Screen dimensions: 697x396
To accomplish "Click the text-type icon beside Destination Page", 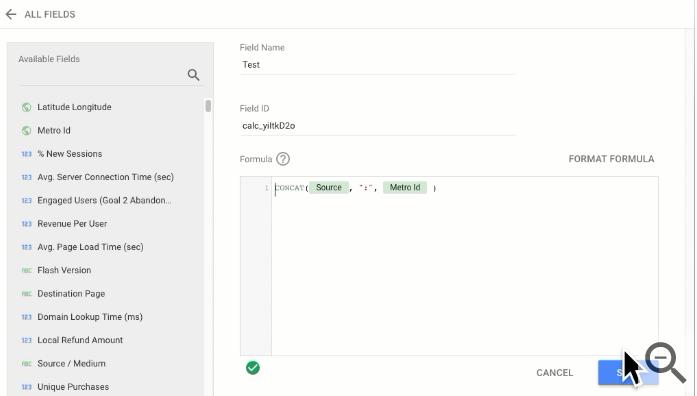I will [x=27, y=294].
